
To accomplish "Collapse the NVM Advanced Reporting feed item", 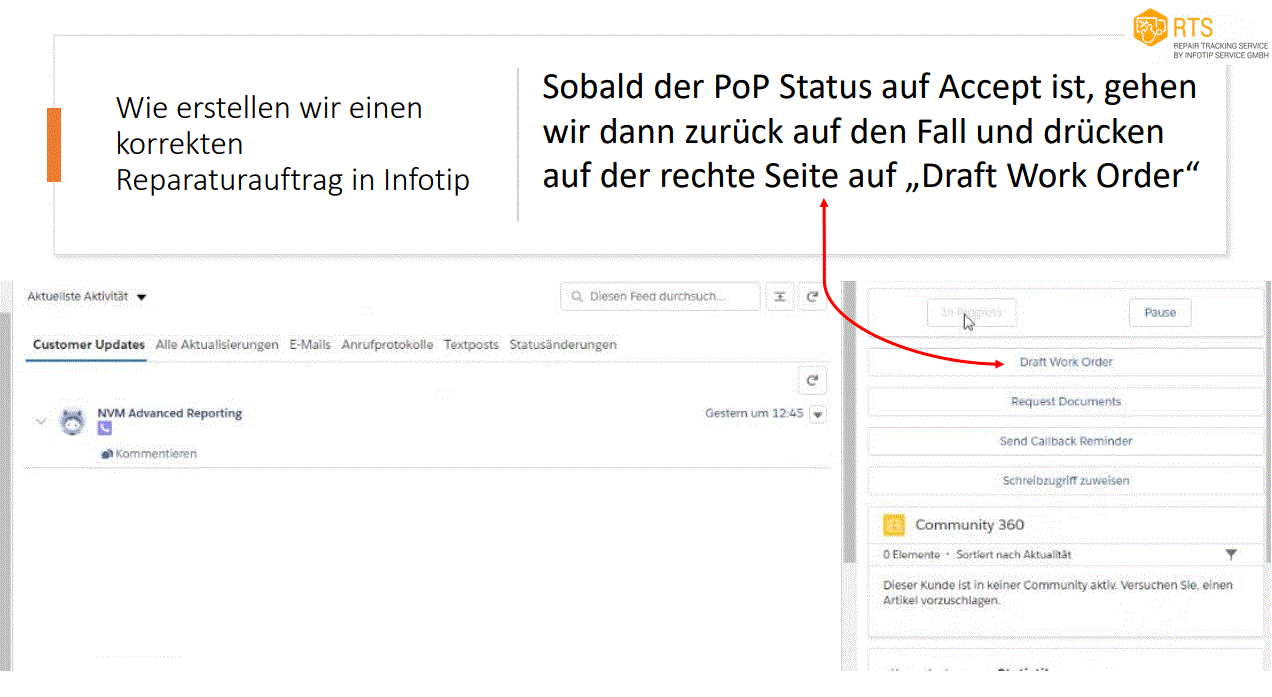I will click(x=41, y=421).
